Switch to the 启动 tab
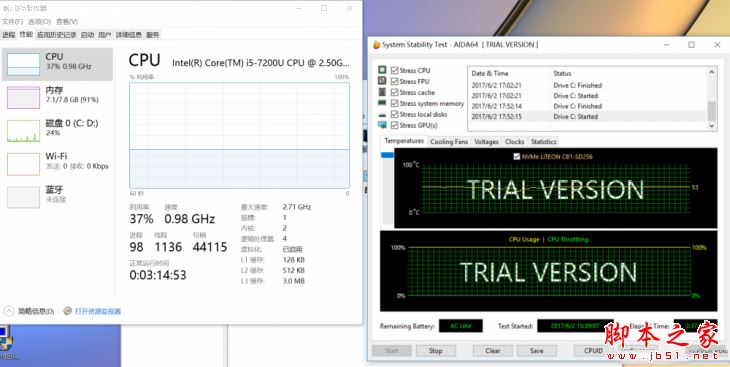This screenshot has width=730, height=367. (87, 35)
